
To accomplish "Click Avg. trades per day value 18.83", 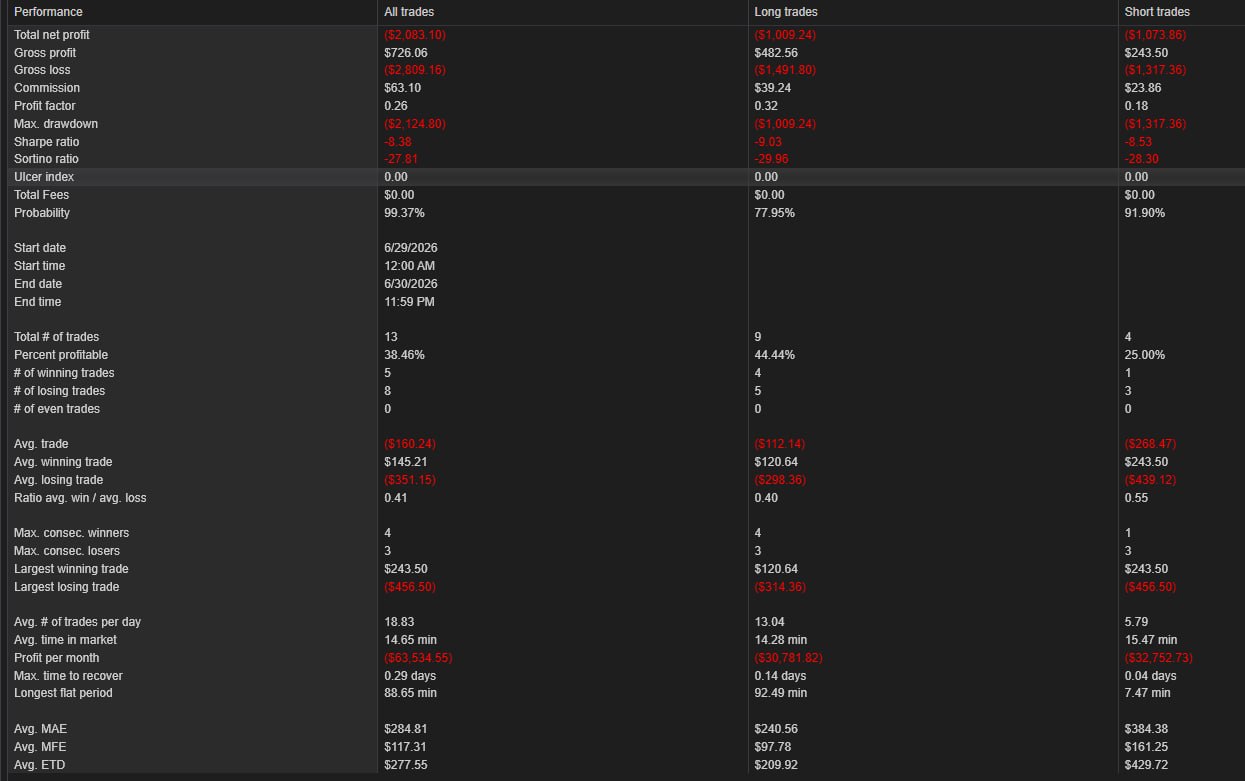I will click(400, 622).
